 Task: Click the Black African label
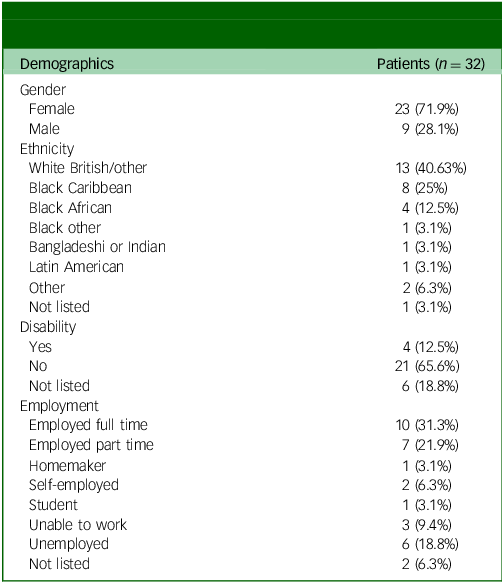pyautogui.click(x=70, y=208)
